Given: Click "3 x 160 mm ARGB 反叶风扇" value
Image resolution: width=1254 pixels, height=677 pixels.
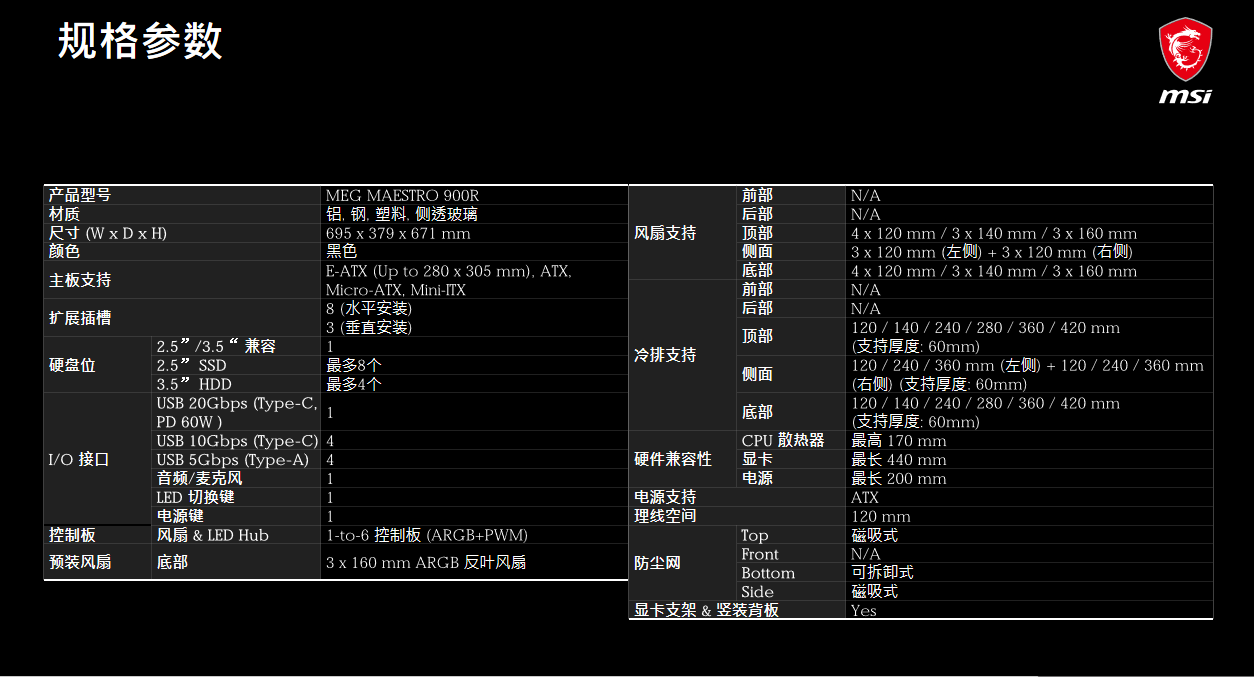Looking at the screenshot, I should pos(426,562).
